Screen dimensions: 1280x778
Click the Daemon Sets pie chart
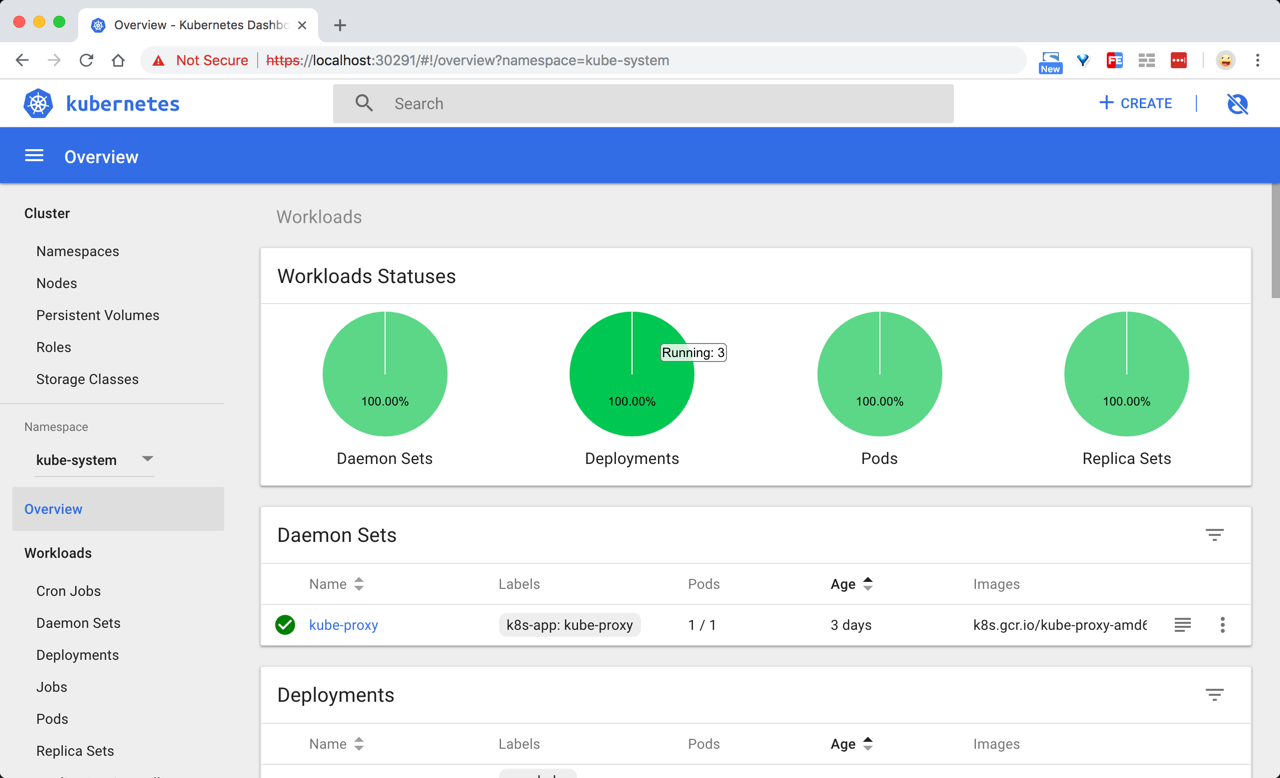385,374
